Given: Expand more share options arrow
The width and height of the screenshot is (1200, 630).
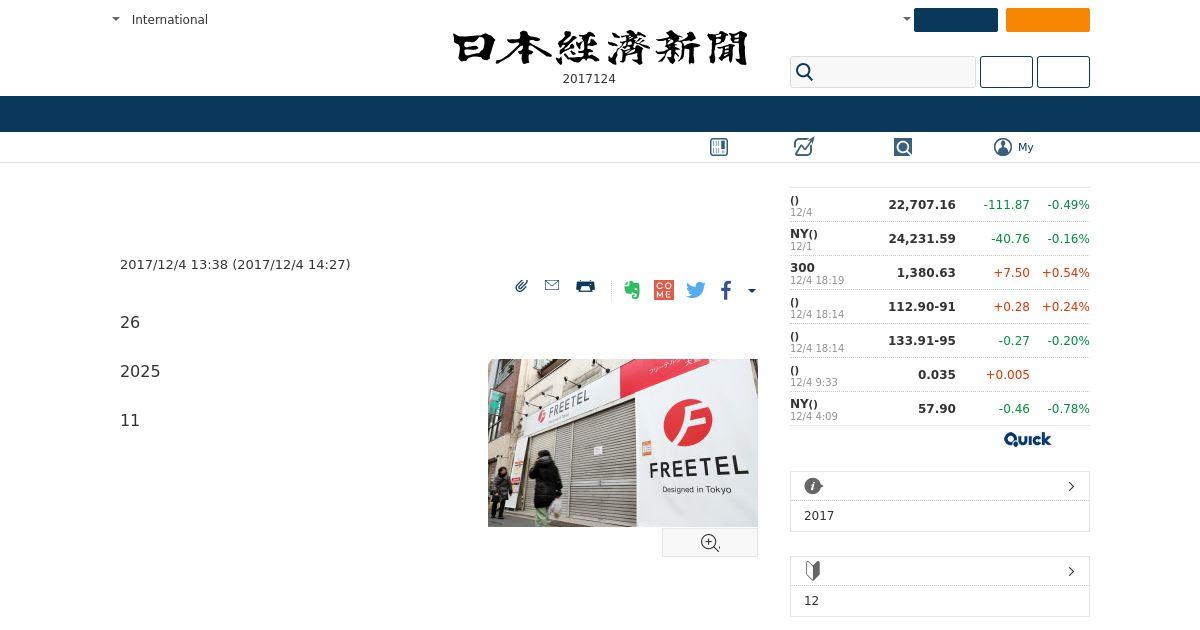Looking at the screenshot, I should 752,291.
